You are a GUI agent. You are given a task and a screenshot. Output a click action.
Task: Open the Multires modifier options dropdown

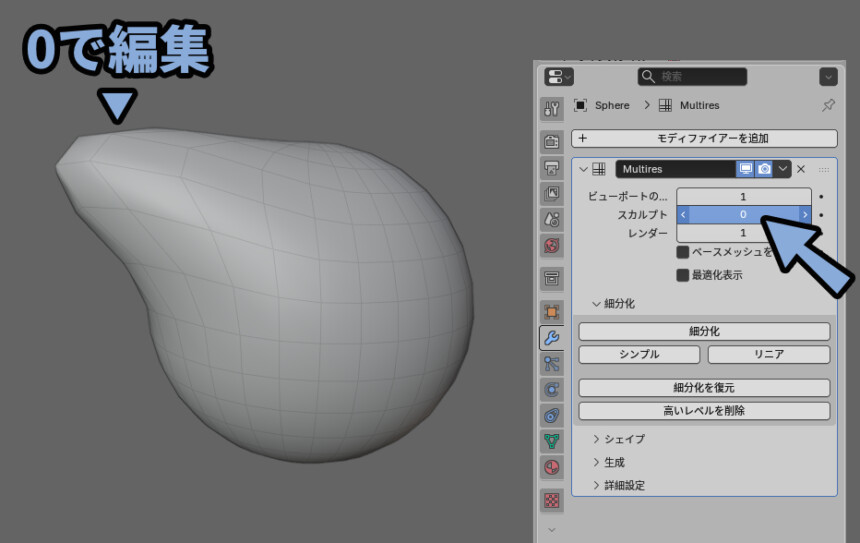[783, 169]
